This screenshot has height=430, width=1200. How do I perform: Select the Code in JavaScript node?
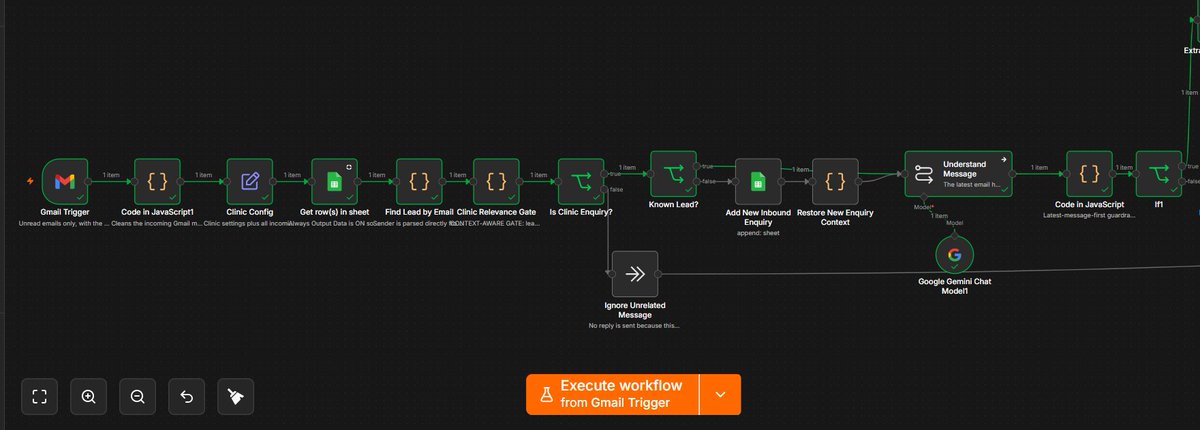[x=1090, y=174]
